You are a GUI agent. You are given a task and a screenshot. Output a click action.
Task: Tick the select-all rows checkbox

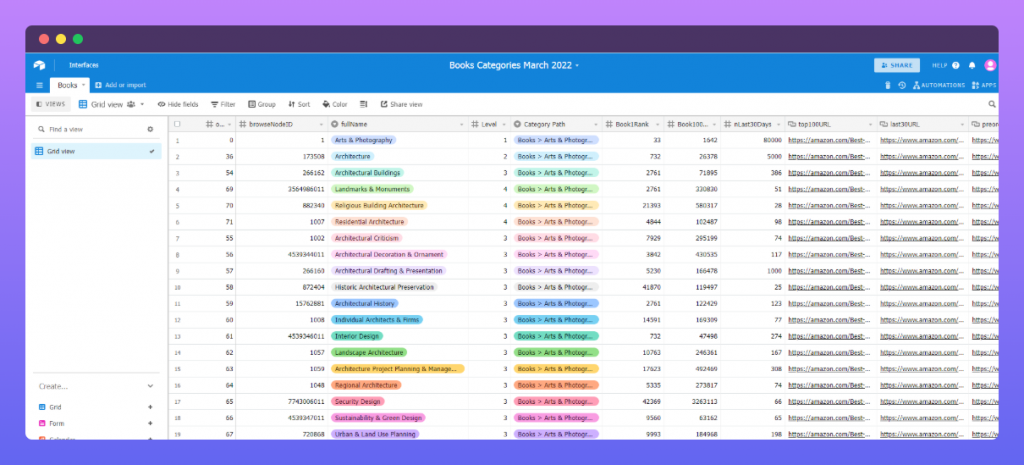(x=177, y=124)
